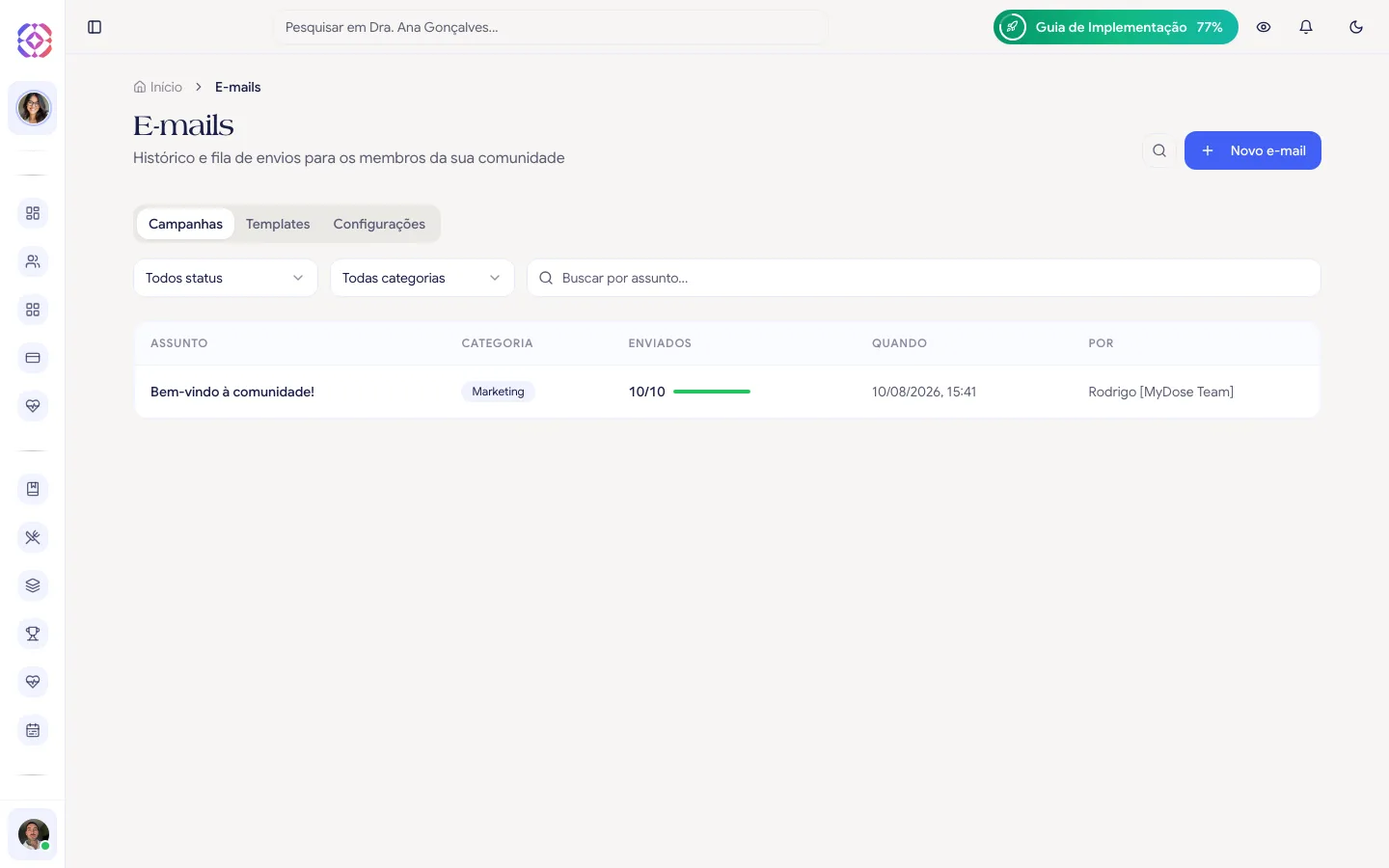Viewport: 1389px width, 868px height.
Task: Click the 10/10 sent progress bar
Action: click(712, 392)
